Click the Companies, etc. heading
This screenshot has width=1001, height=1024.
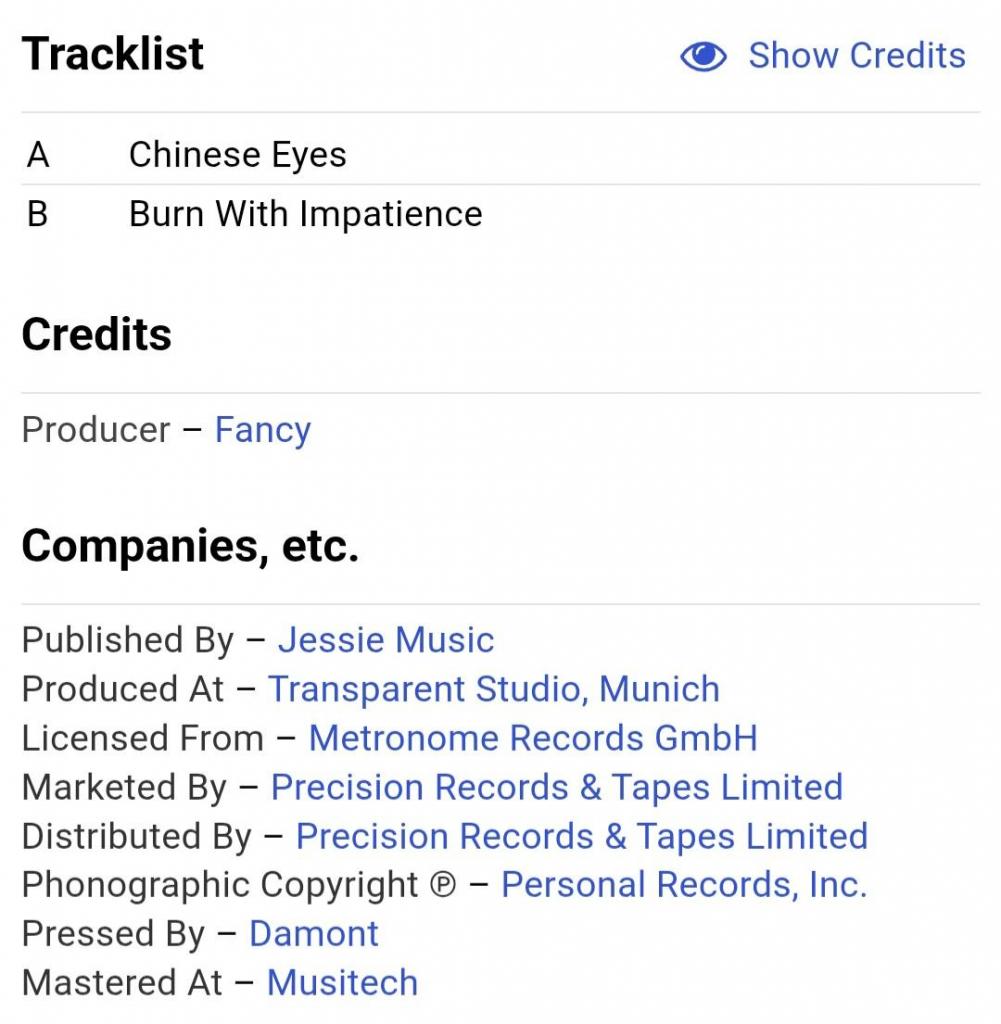tap(190, 546)
